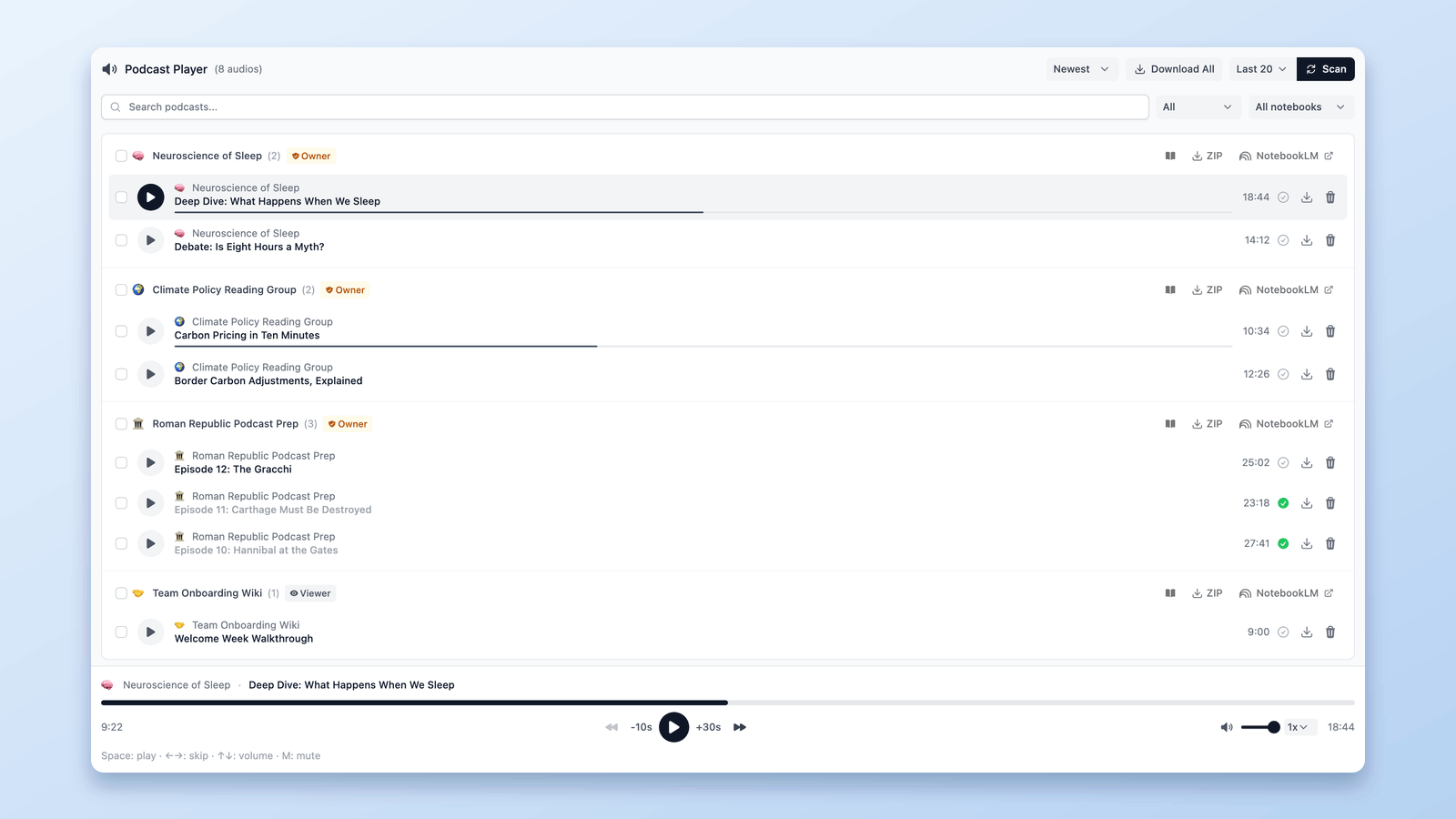Screen dimensions: 1456x819
Task: Download ZIP for Climate Policy Reading Group
Action: 1208,289
